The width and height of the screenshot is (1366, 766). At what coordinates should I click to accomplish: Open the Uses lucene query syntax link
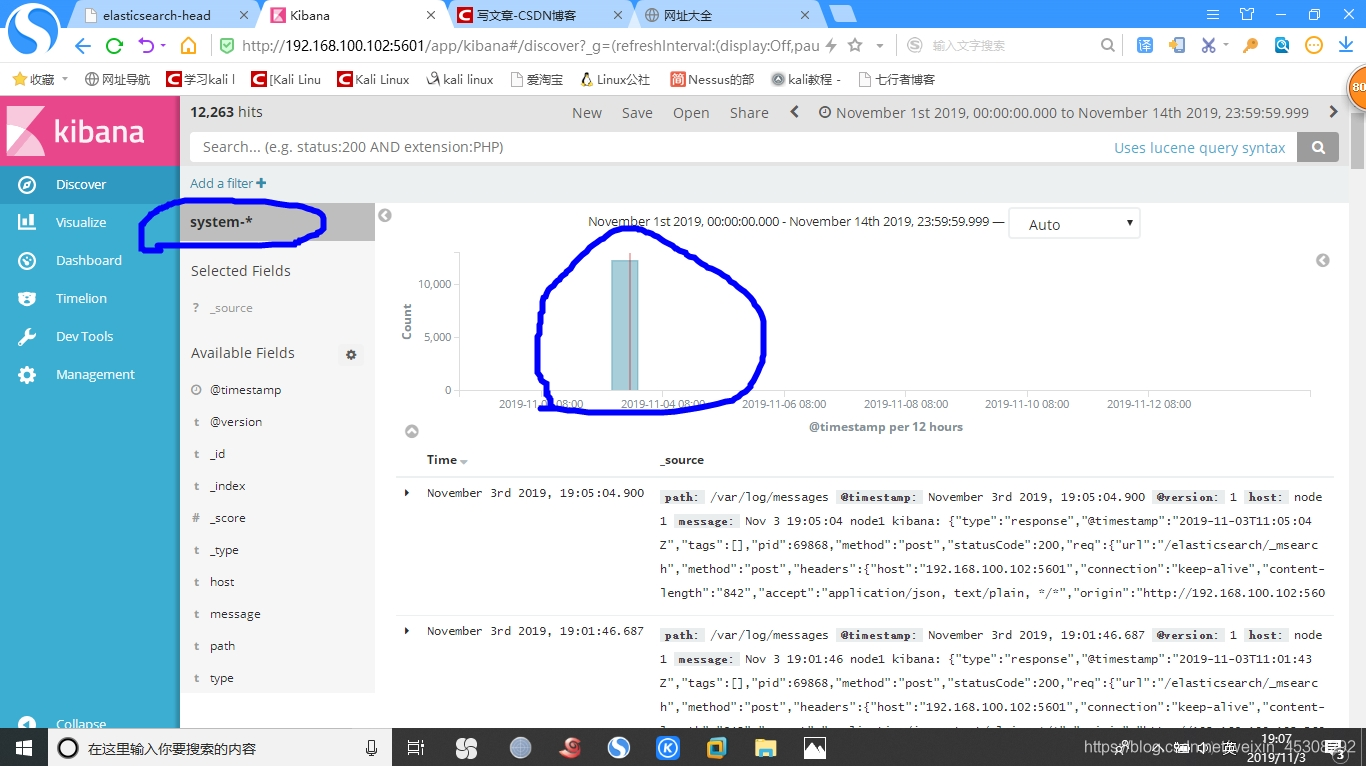(x=1199, y=148)
